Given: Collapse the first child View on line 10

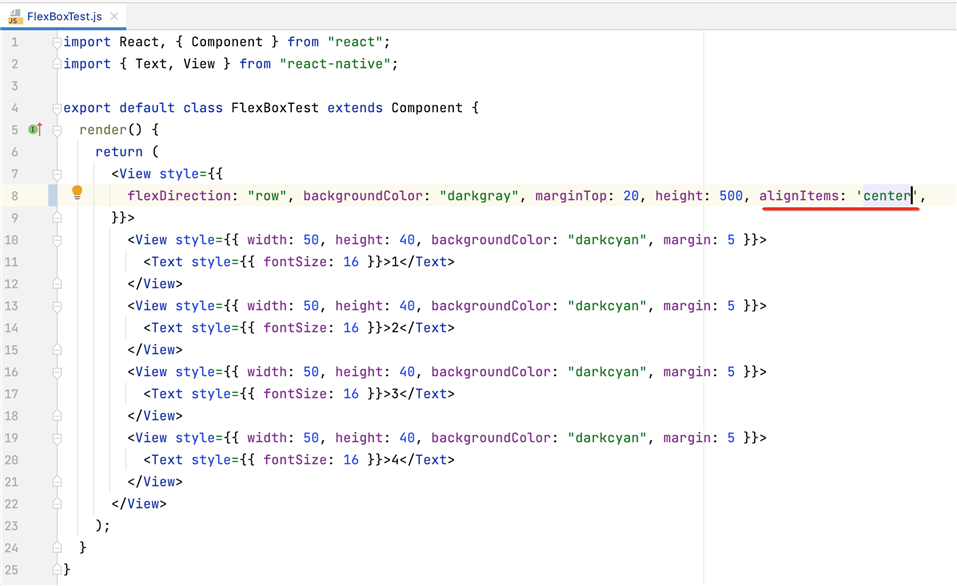Looking at the screenshot, I should tap(57, 240).
